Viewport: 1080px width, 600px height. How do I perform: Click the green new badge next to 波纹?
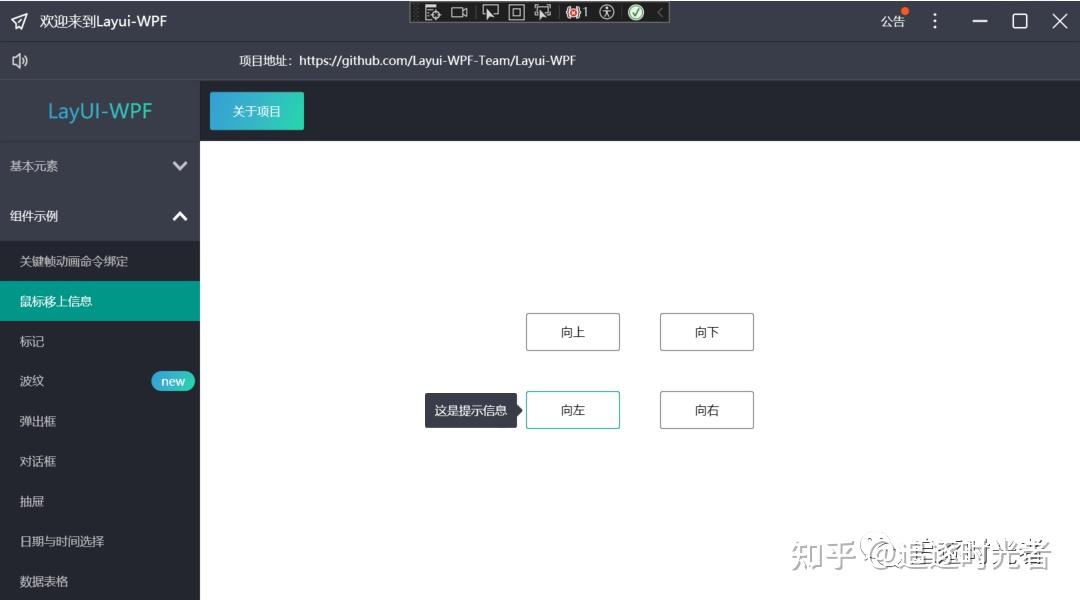[172, 381]
